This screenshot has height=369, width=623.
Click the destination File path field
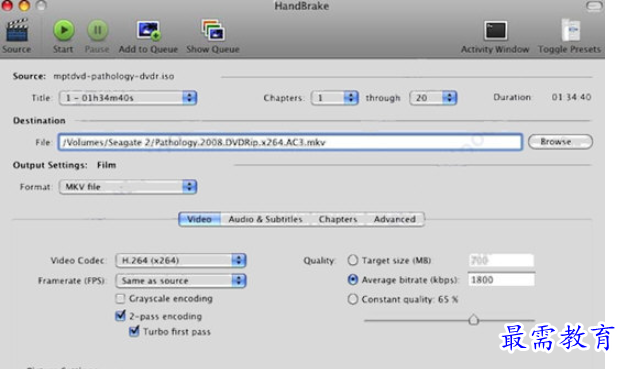(x=290, y=142)
